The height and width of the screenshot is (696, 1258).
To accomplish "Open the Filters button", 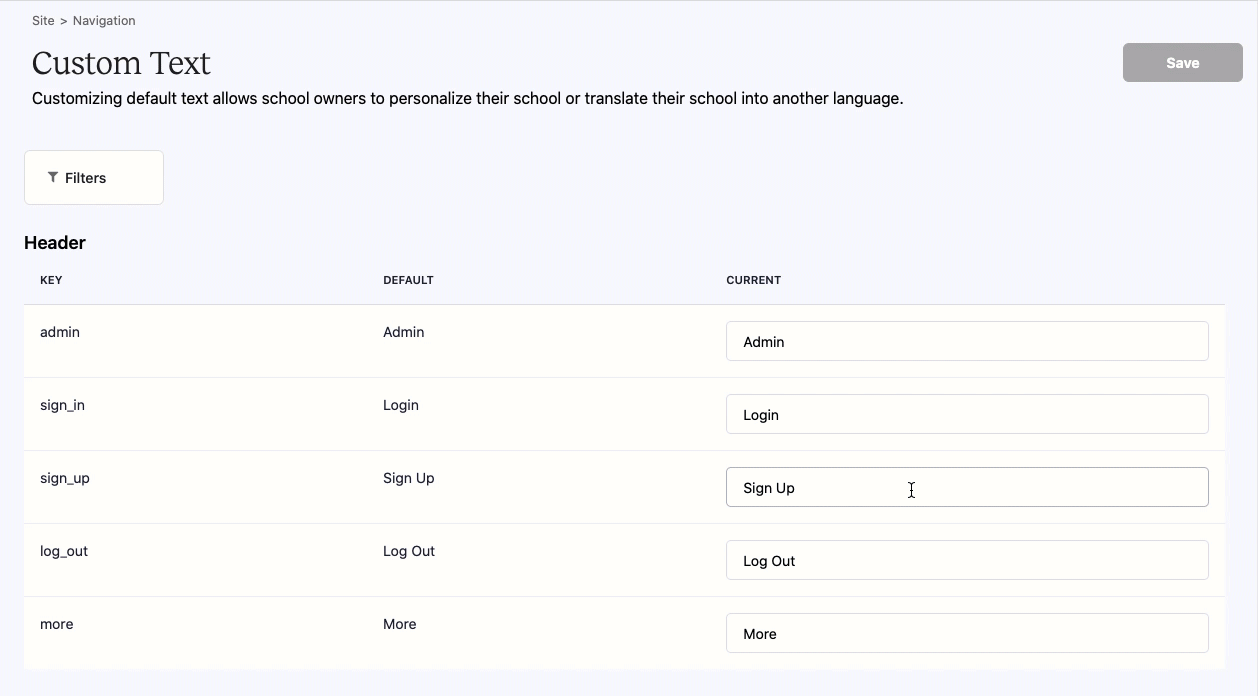I will 94,177.
